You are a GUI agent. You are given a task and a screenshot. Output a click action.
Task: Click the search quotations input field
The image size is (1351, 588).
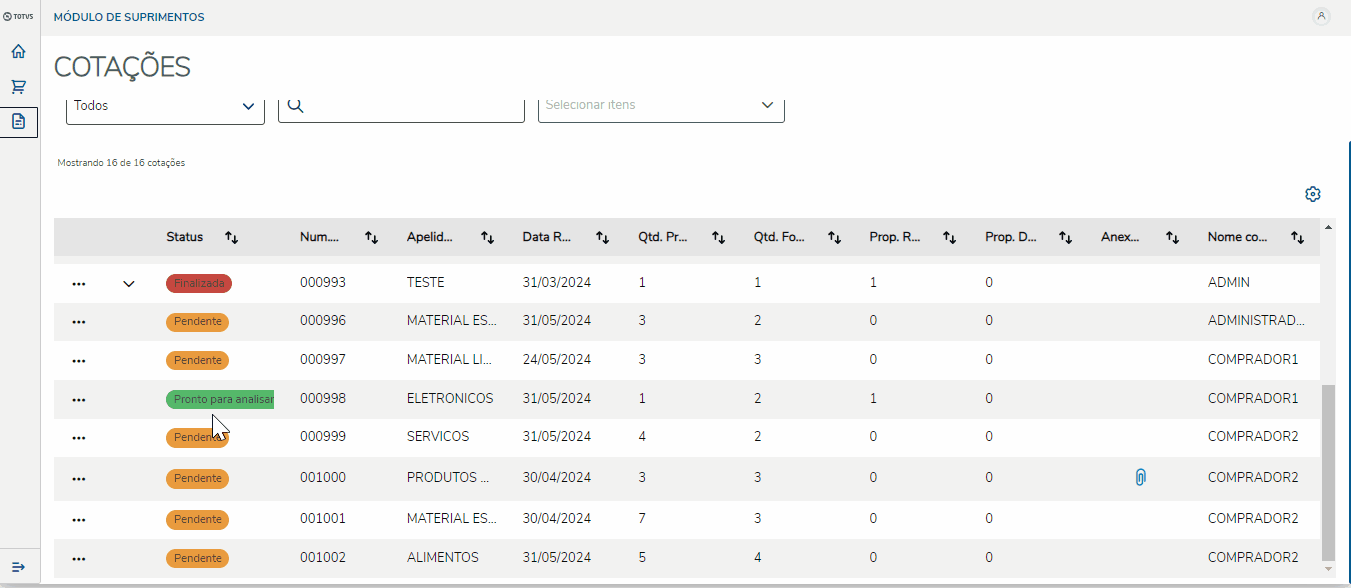(410, 106)
